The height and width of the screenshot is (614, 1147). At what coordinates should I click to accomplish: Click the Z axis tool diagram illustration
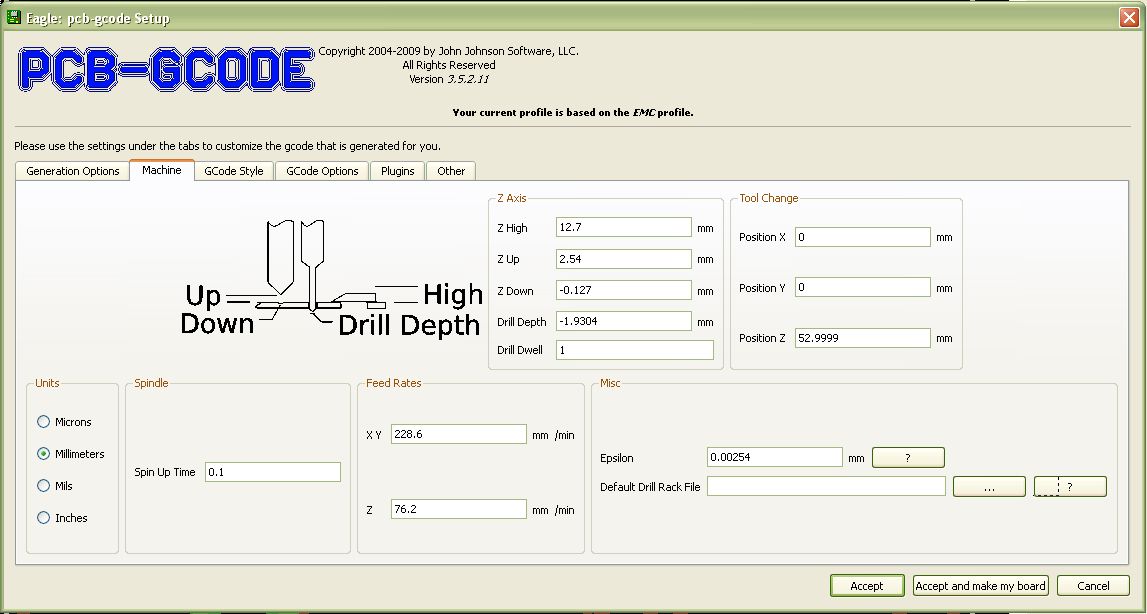[x=331, y=281]
